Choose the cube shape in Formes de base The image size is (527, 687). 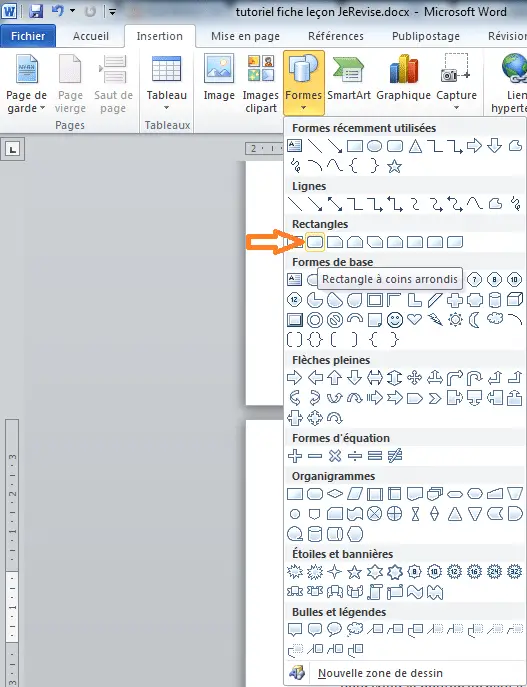coord(515,300)
